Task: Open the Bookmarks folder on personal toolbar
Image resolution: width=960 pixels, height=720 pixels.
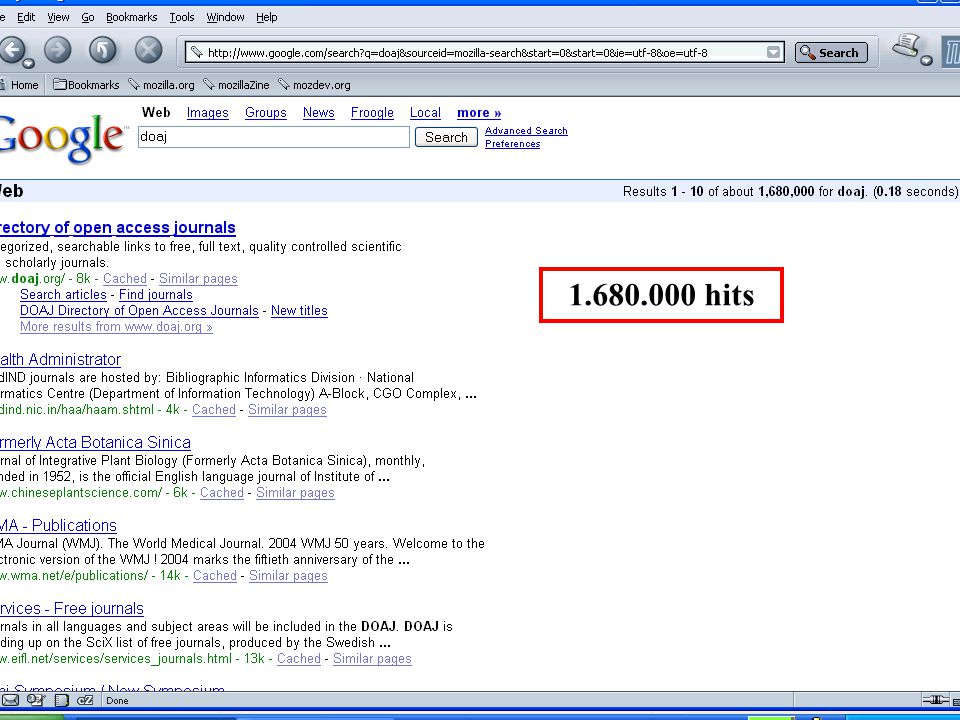Action: (x=86, y=85)
